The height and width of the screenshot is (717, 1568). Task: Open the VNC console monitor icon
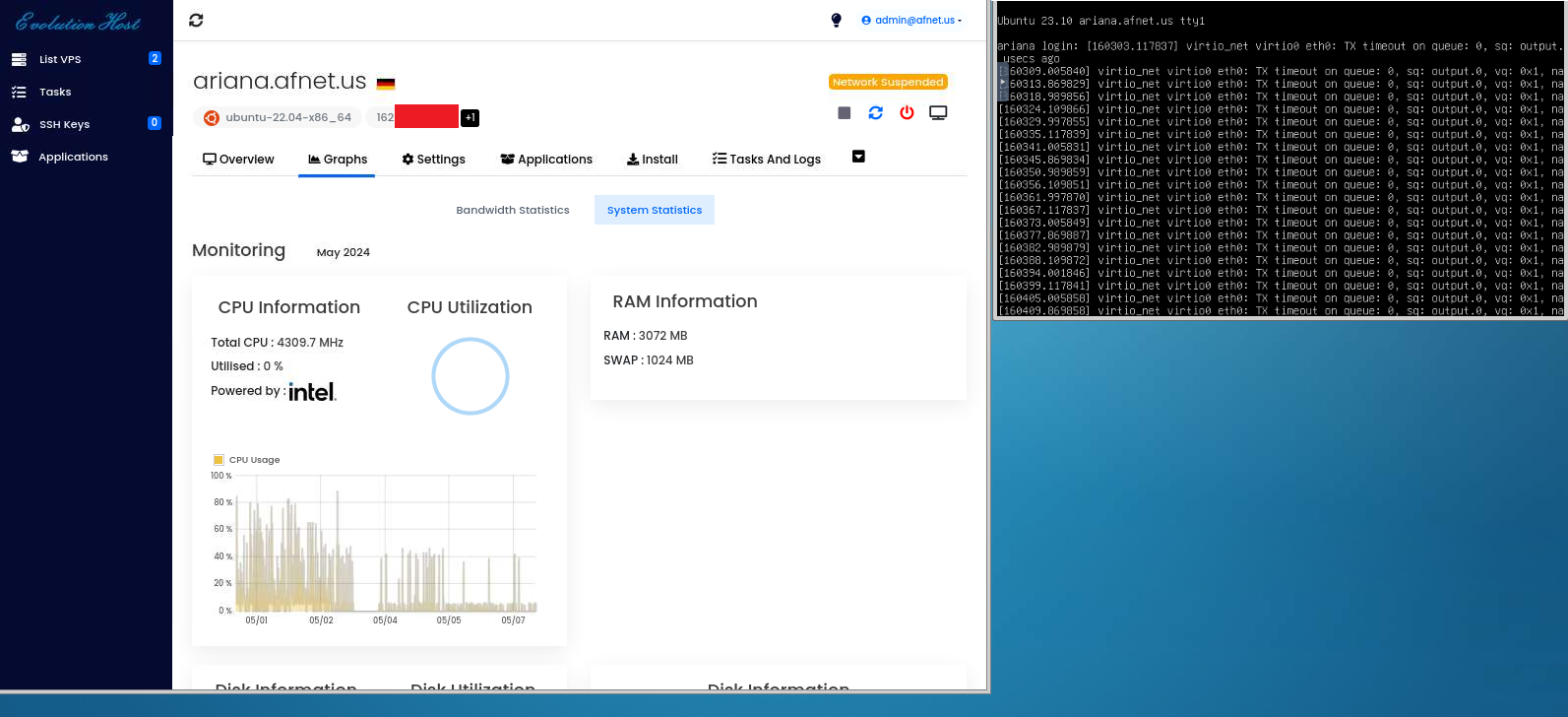click(938, 113)
